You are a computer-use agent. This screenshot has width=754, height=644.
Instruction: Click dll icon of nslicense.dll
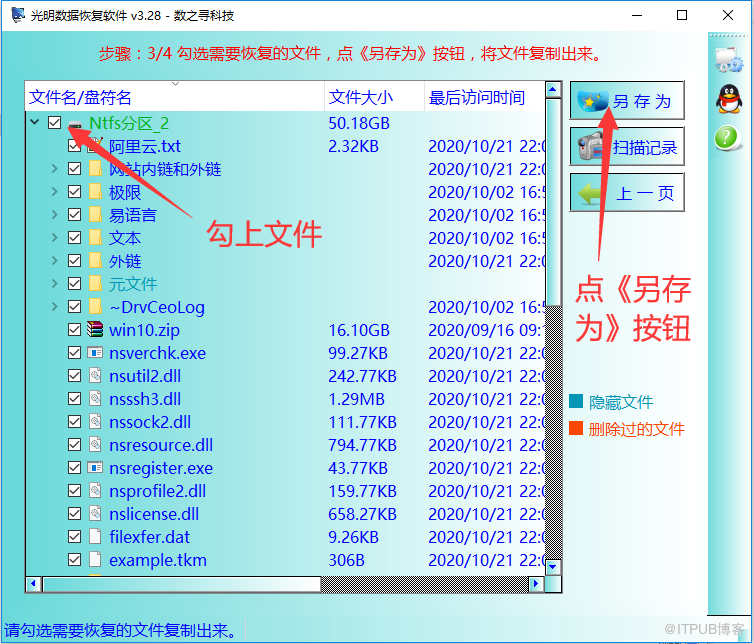[x=95, y=514]
